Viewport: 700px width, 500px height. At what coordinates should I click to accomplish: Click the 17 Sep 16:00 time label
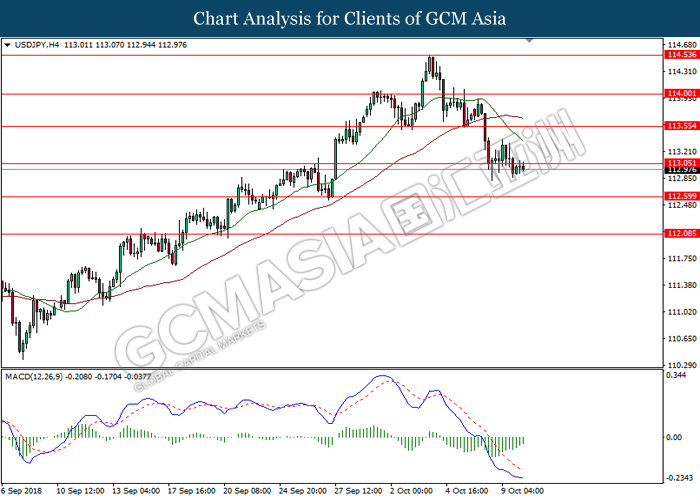click(x=192, y=491)
